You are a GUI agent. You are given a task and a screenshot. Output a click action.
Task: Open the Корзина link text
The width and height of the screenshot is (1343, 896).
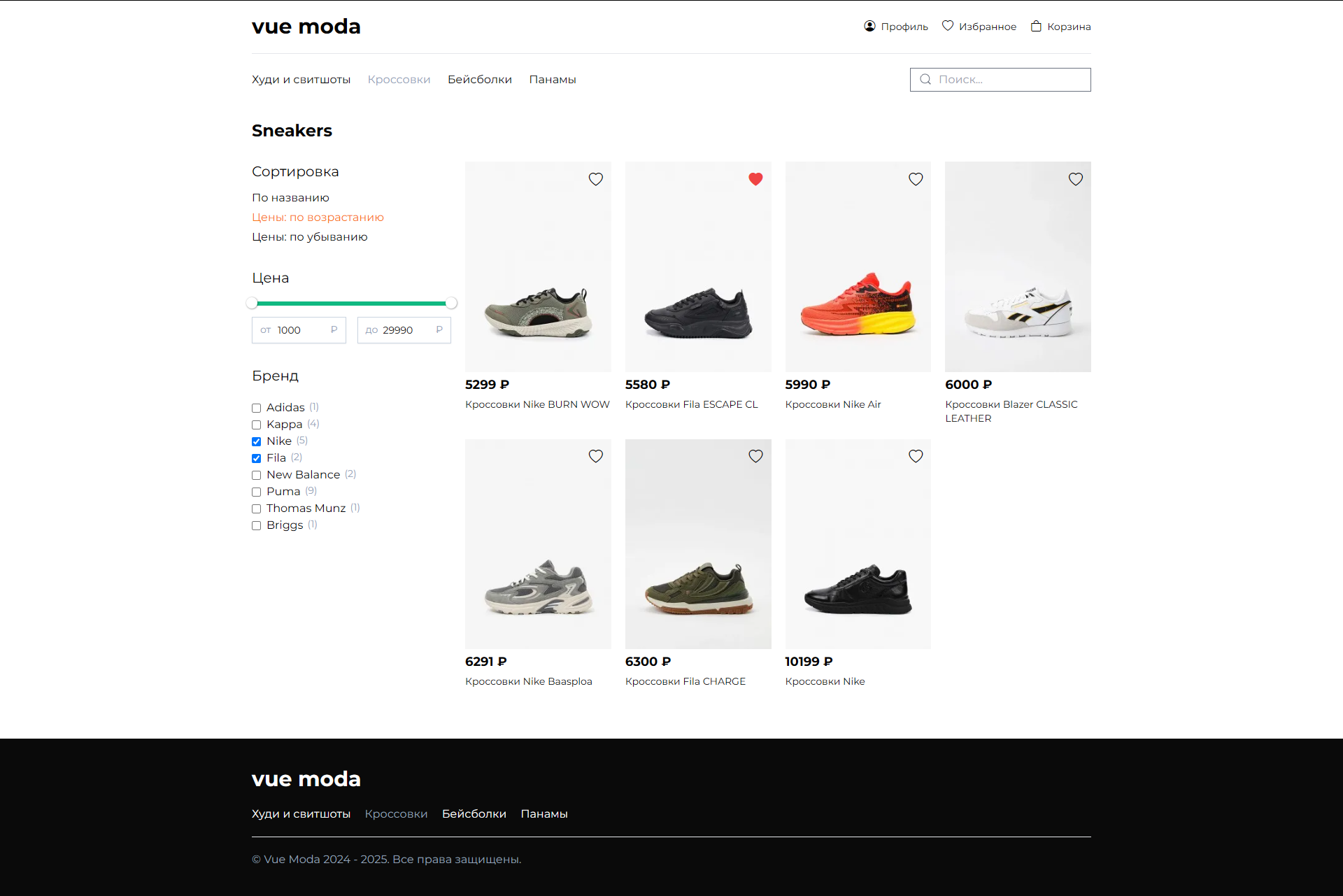(1069, 27)
